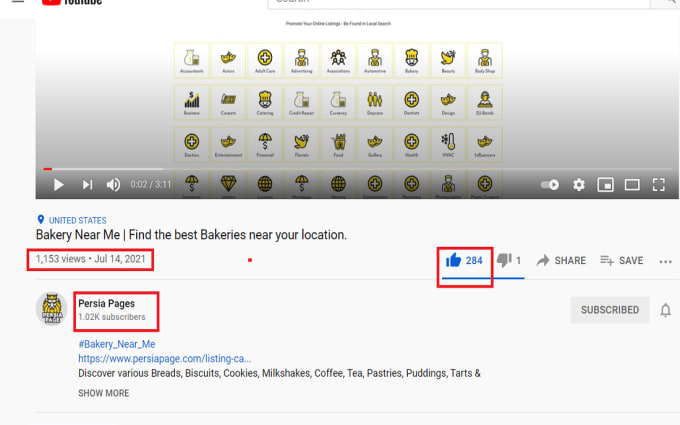Open the #Bakery_Near_Me hashtag link
The image size is (680, 425).
pos(117,344)
